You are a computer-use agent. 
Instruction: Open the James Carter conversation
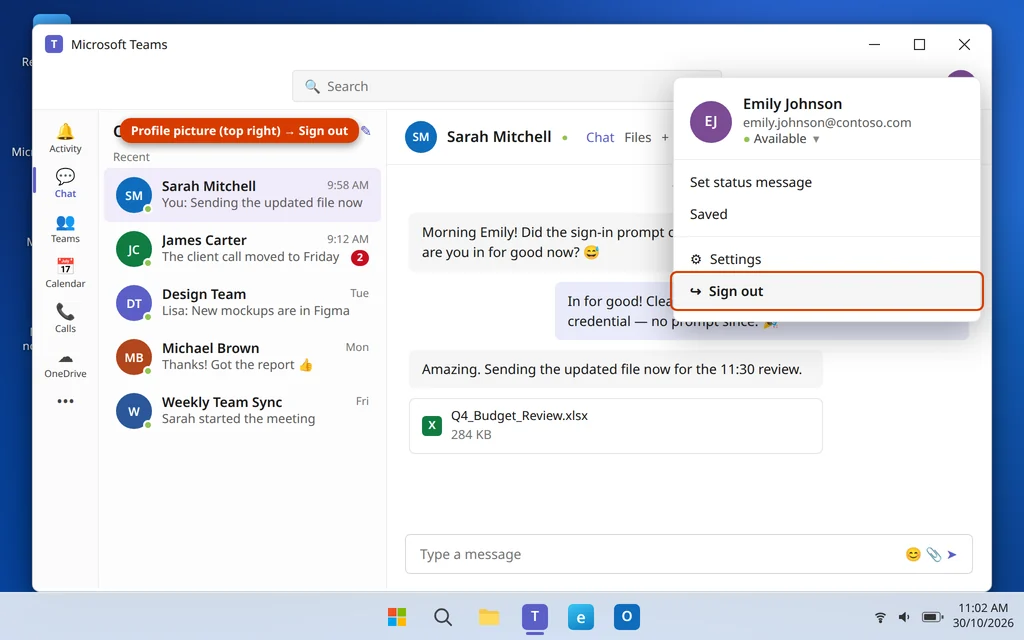point(242,249)
